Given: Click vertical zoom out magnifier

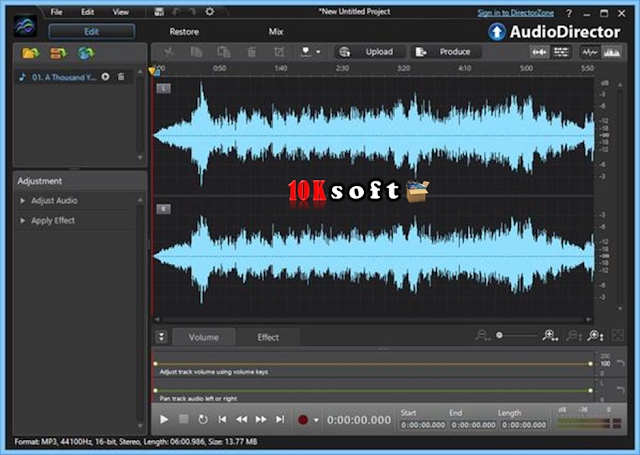Looking at the screenshot, I should (574, 336).
